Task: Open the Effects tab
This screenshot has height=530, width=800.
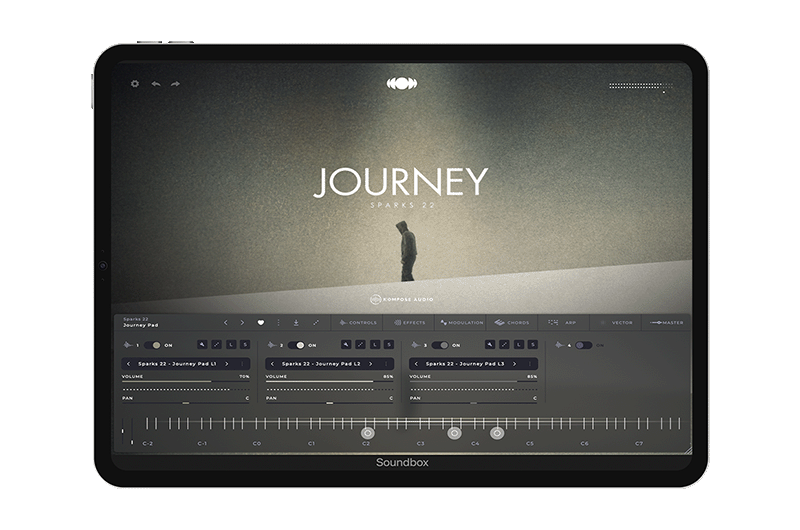Action: (410, 322)
